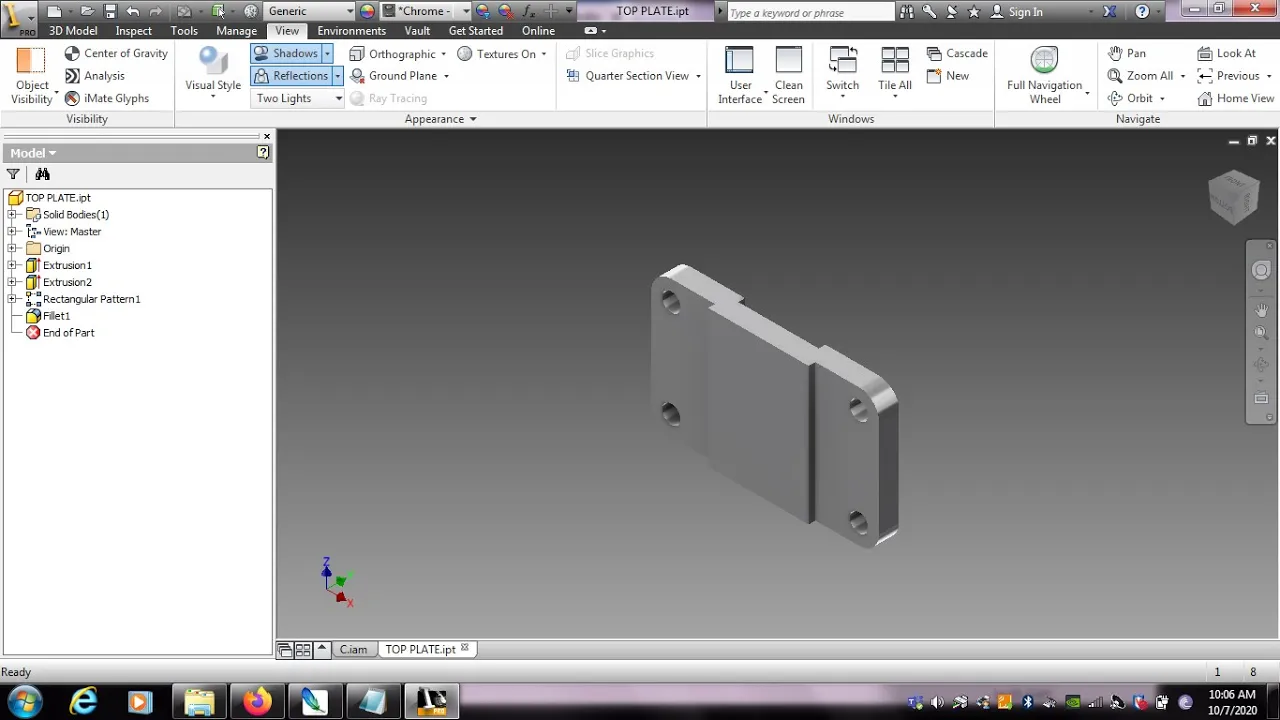This screenshot has width=1280, height=720.
Task: Click the Undo arrow
Action: point(132,11)
